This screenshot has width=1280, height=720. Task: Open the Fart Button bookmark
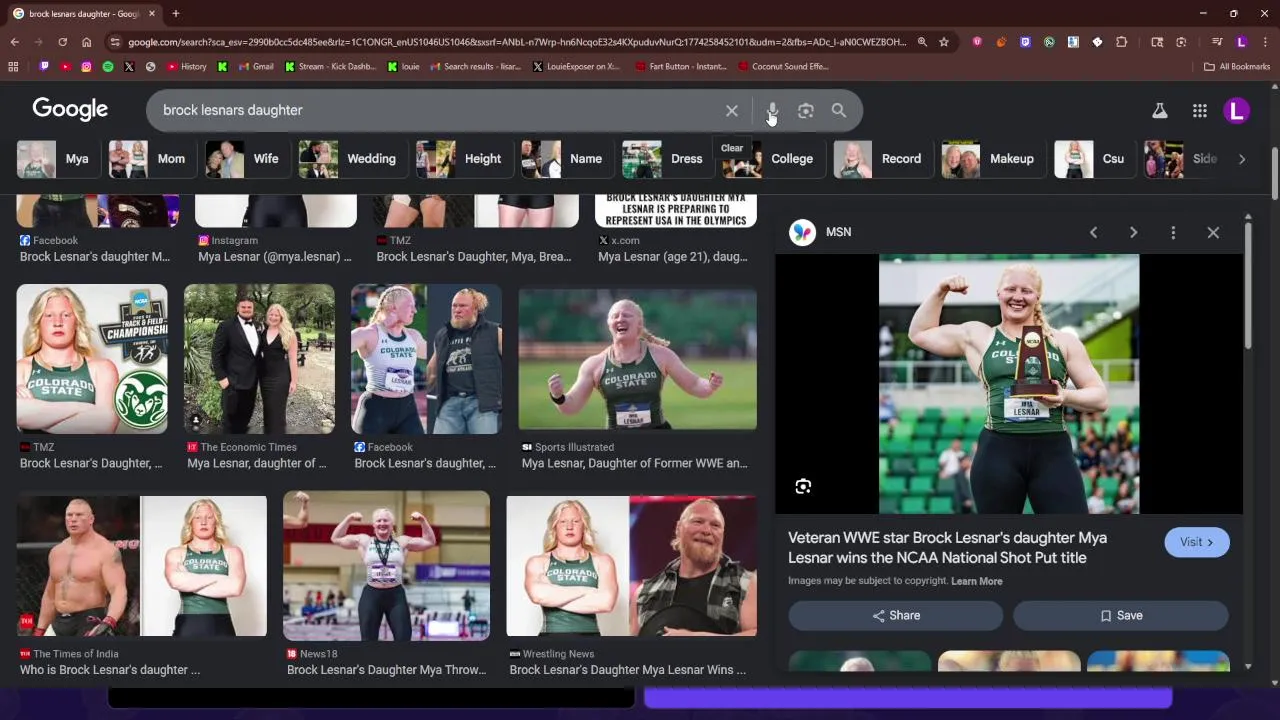pos(681,67)
